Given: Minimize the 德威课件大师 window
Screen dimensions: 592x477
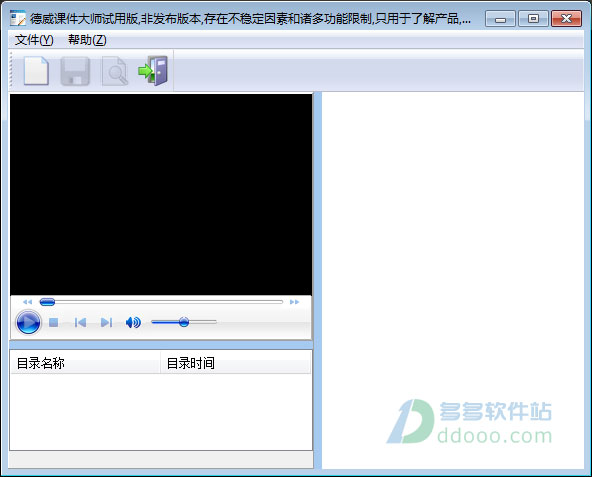Looking at the screenshot, I should pyautogui.click(x=500, y=19).
